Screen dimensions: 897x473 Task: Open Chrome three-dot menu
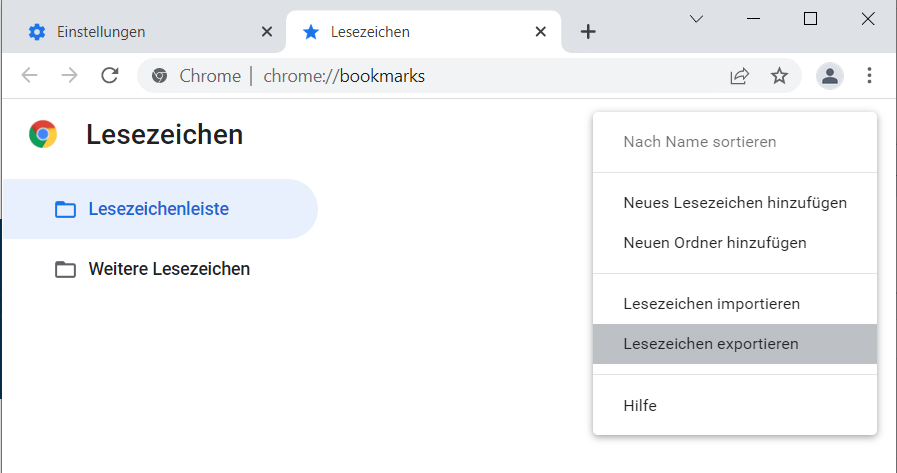(x=869, y=76)
